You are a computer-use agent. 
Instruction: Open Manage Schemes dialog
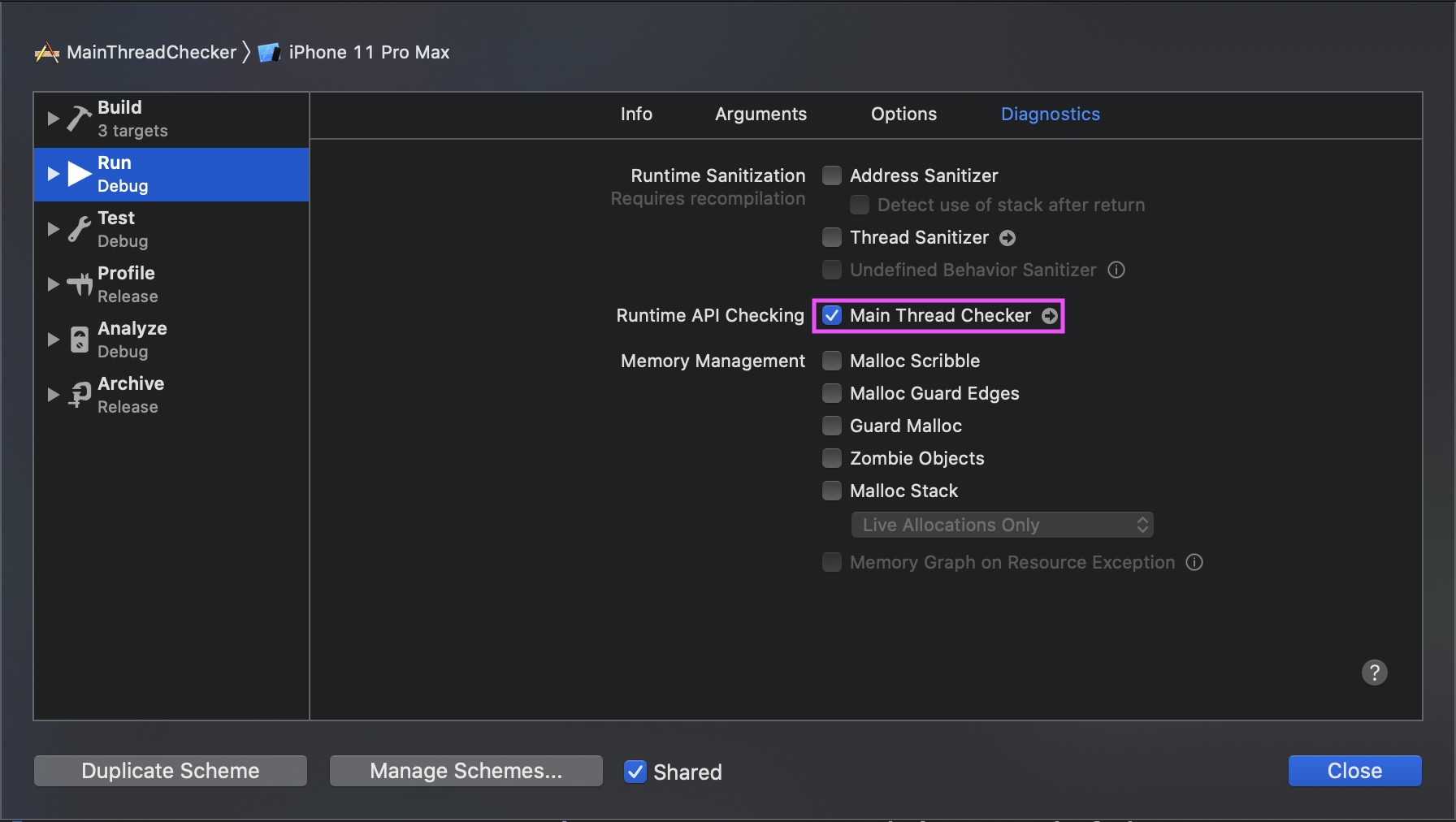click(x=466, y=770)
